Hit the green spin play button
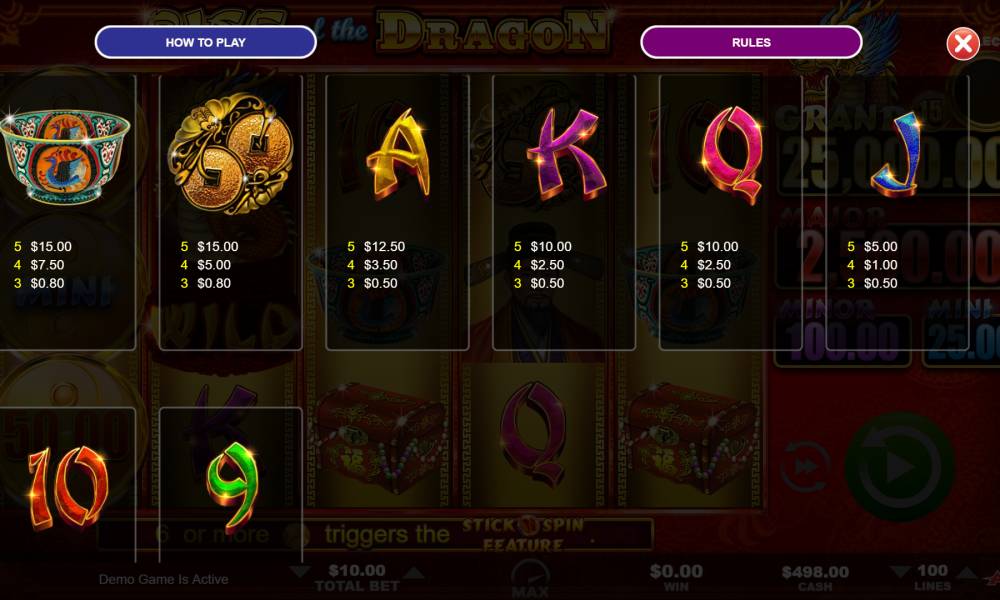 tap(899, 467)
